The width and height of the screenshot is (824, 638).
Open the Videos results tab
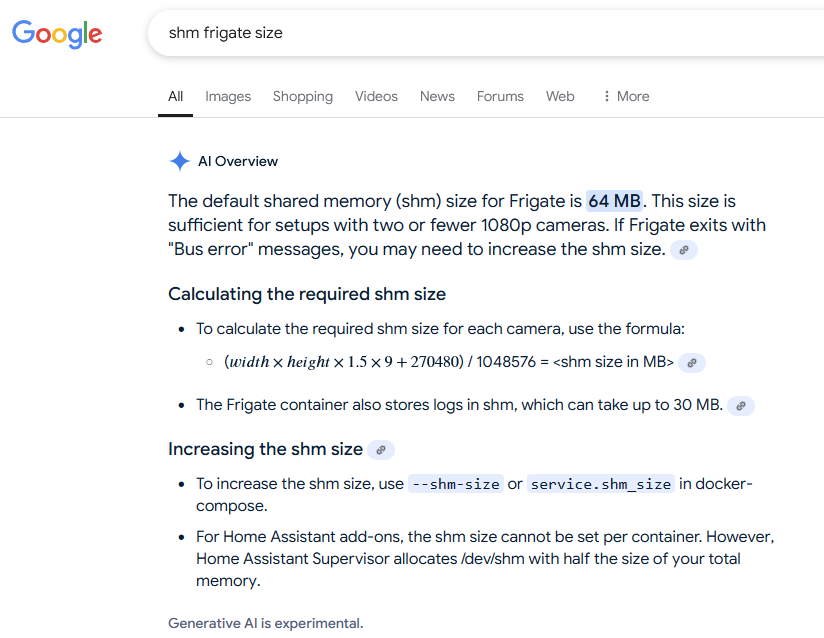376,96
